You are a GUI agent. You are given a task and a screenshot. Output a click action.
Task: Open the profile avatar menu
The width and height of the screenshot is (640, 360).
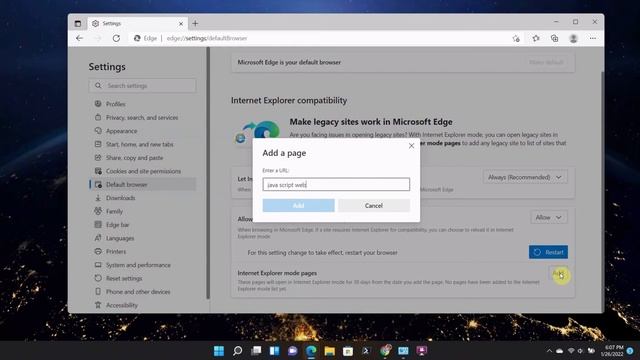pyautogui.click(x=573, y=38)
